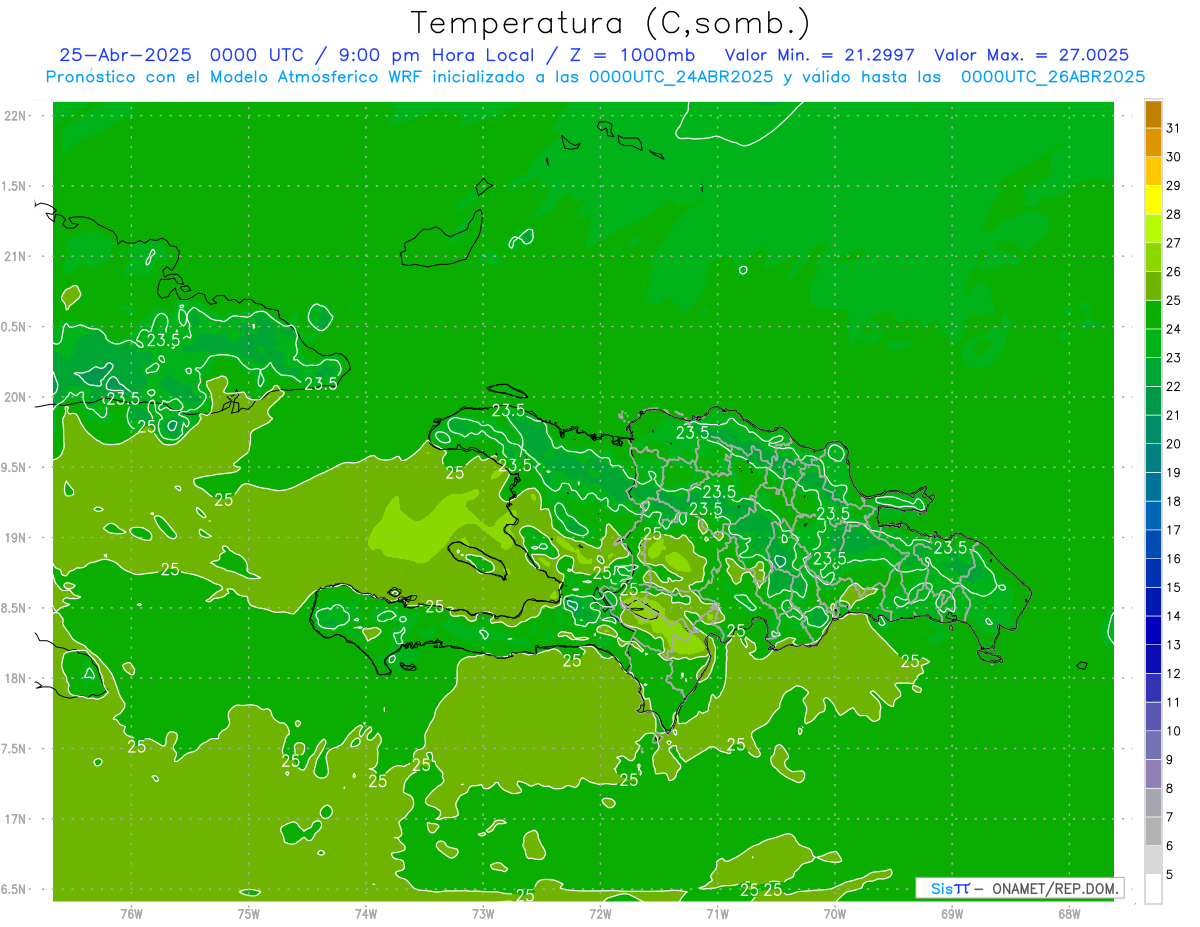Pick the gold swatch between 29 and 30

coord(1153,171)
